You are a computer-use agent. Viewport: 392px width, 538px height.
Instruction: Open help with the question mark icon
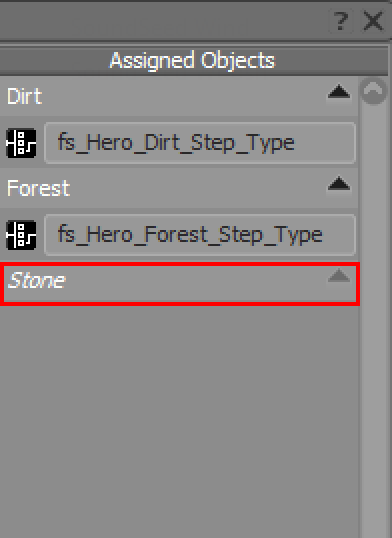[x=341, y=21]
